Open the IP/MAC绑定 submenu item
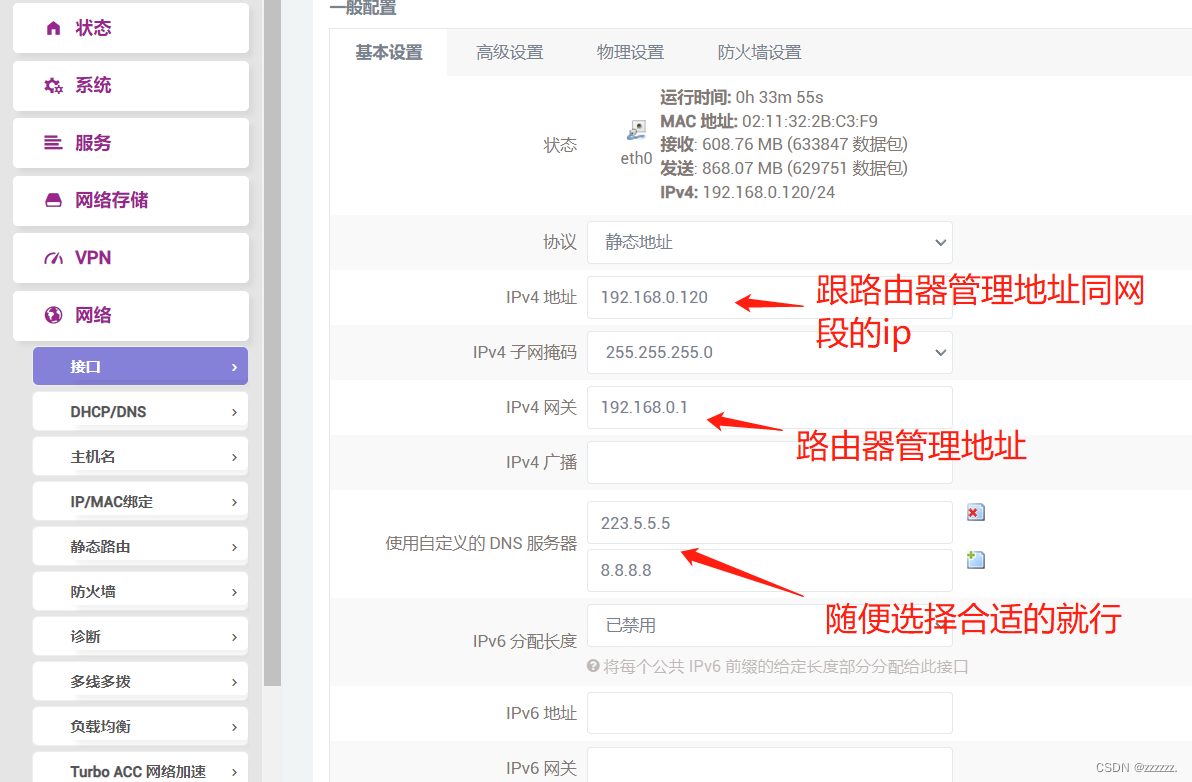The width and height of the screenshot is (1192, 782). (140, 502)
